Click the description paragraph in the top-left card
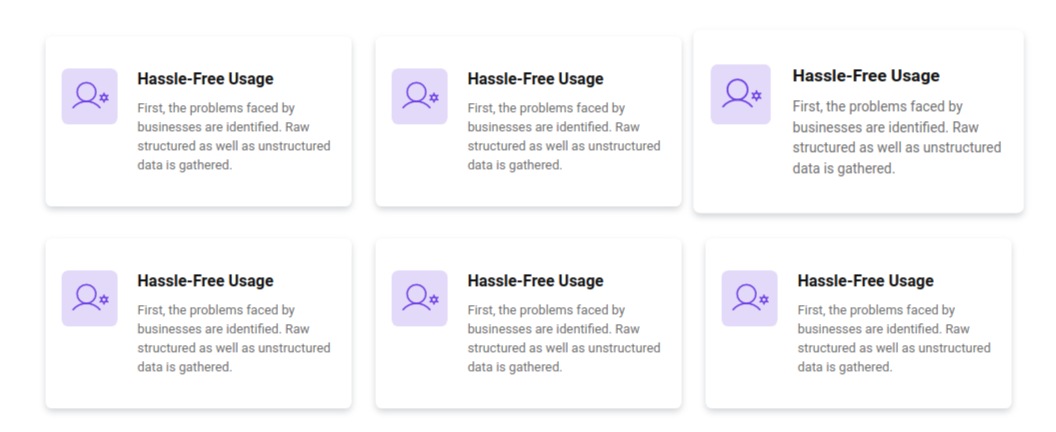This screenshot has height=432, width=1056. click(x=234, y=136)
